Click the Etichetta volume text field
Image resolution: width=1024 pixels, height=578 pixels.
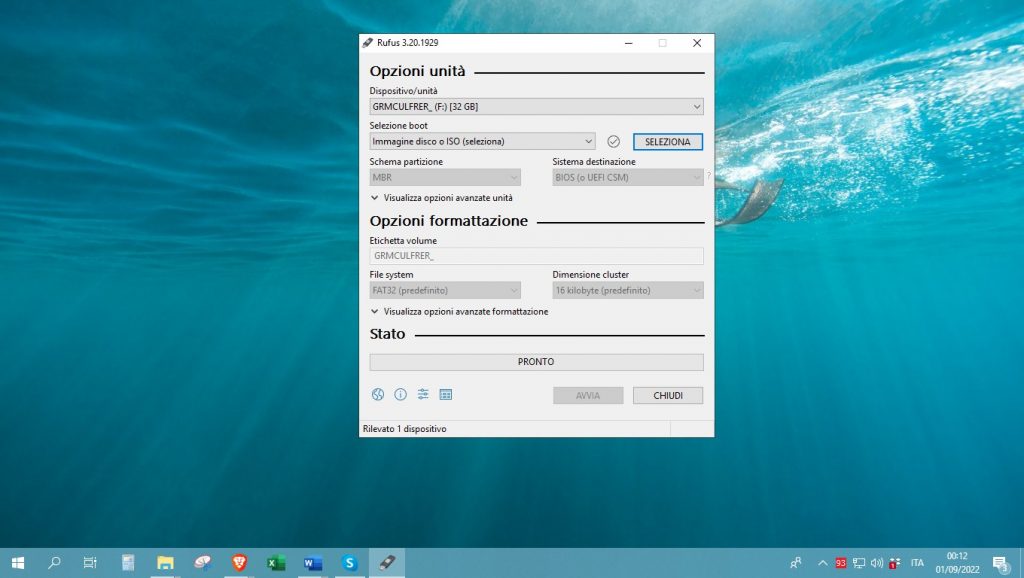(535, 255)
